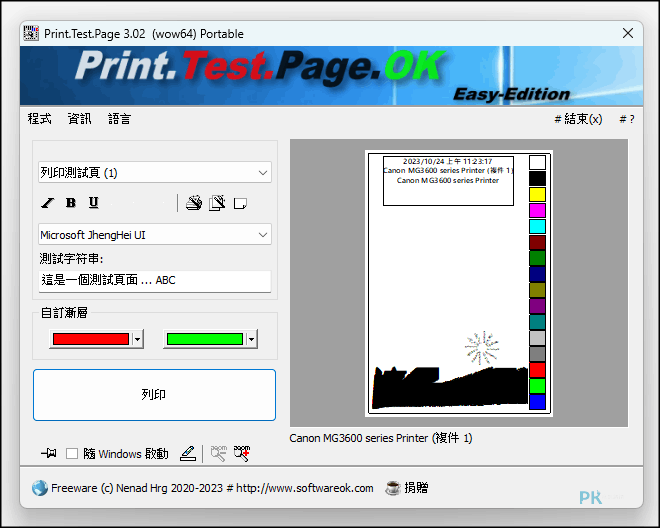The width and height of the screenshot is (660, 528).
Task: Click the zoom out magnifier icon
Action: click(x=218, y=453)
